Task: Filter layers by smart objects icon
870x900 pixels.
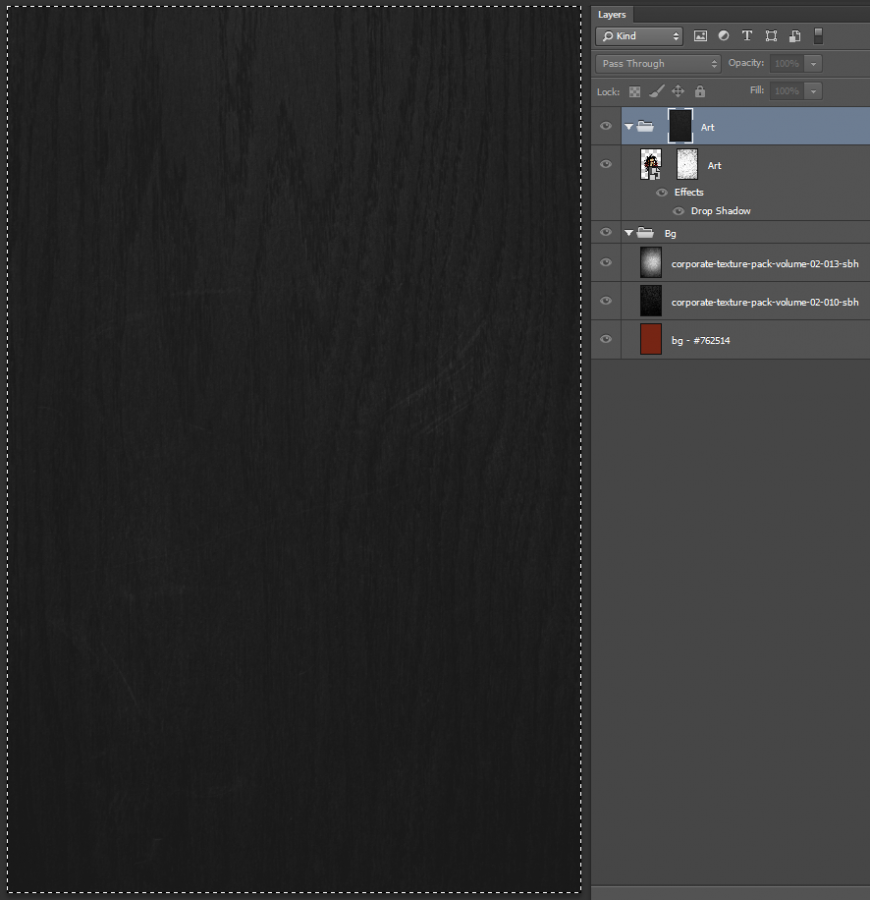Action: pyautogui.click(x=795, y=36)
